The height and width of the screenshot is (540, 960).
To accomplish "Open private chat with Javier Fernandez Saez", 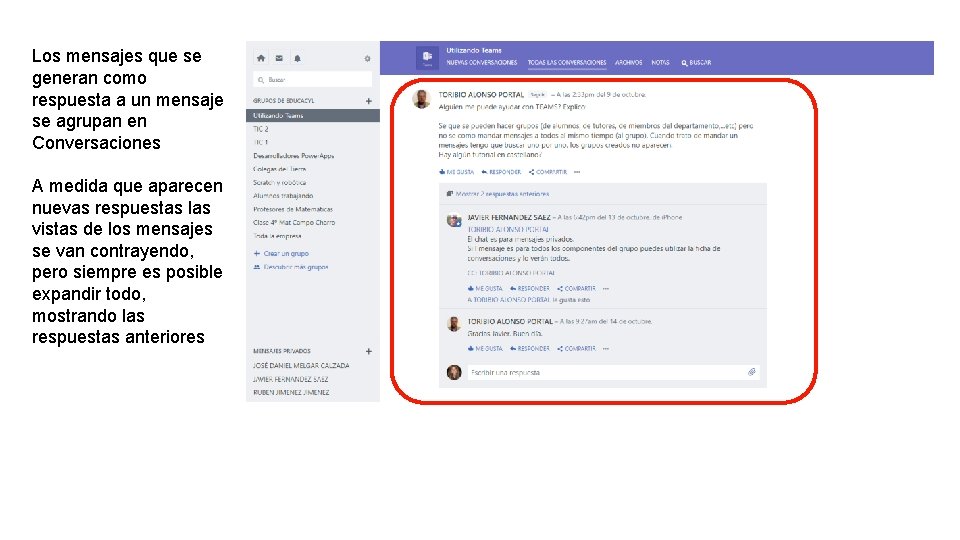I will click(291, 380).
